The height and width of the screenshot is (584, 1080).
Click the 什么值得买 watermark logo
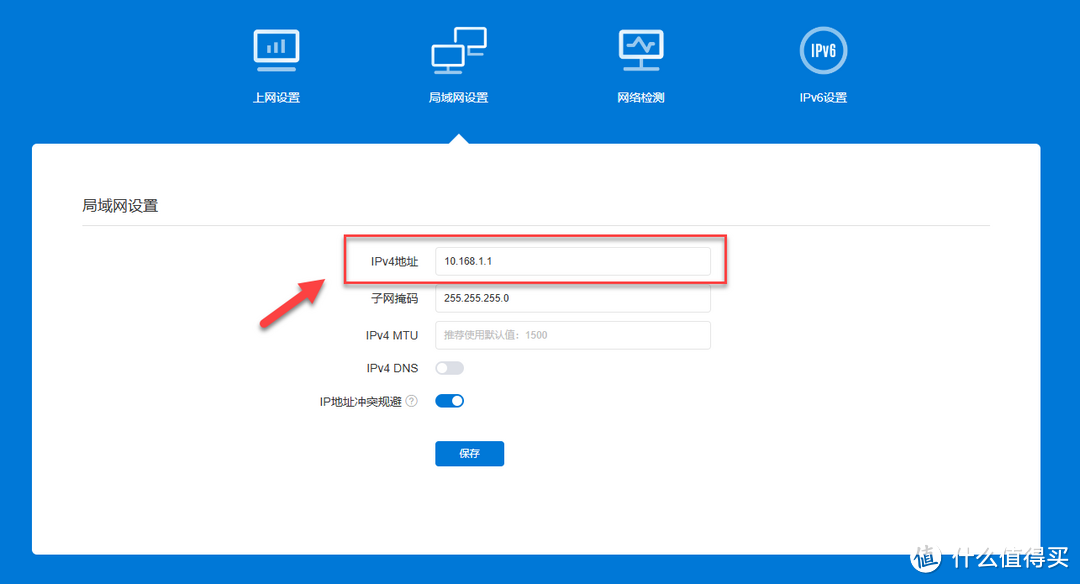pyautogui.click(x=990, y=555)
